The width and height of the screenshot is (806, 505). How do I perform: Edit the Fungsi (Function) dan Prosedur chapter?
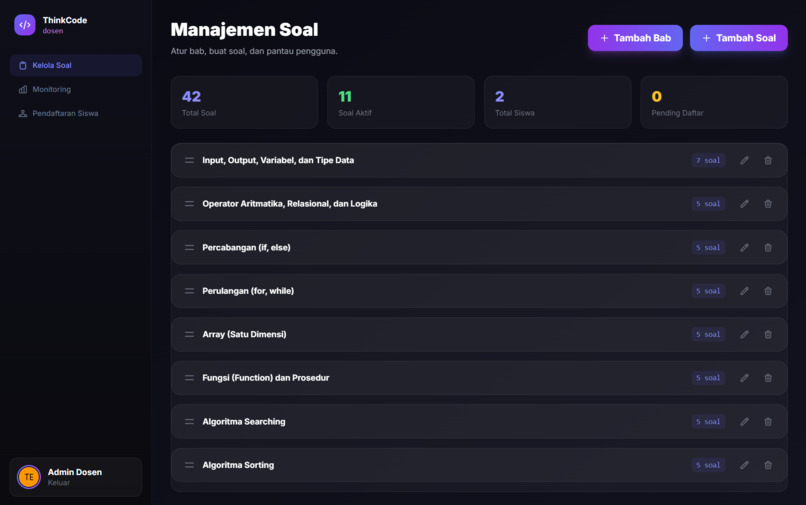744,378
